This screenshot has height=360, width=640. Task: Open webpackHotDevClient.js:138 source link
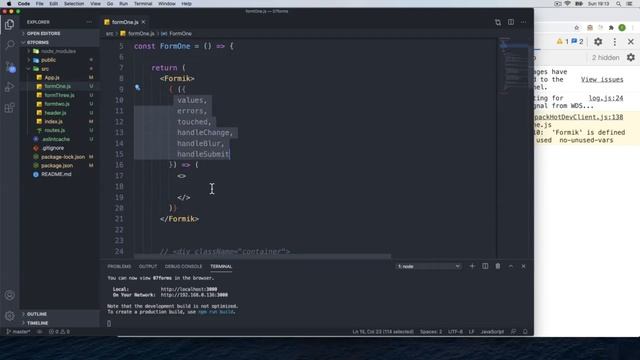coord(579,117)
